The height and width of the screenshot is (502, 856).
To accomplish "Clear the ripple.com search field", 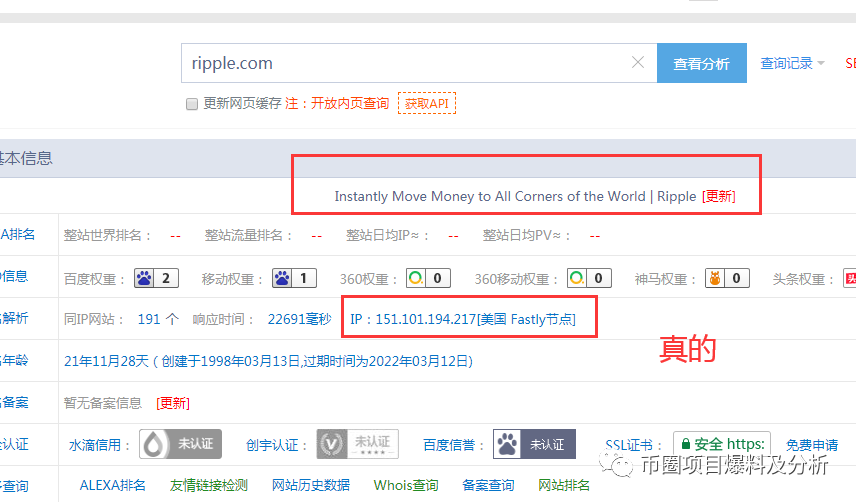I will tap(638, 63).
